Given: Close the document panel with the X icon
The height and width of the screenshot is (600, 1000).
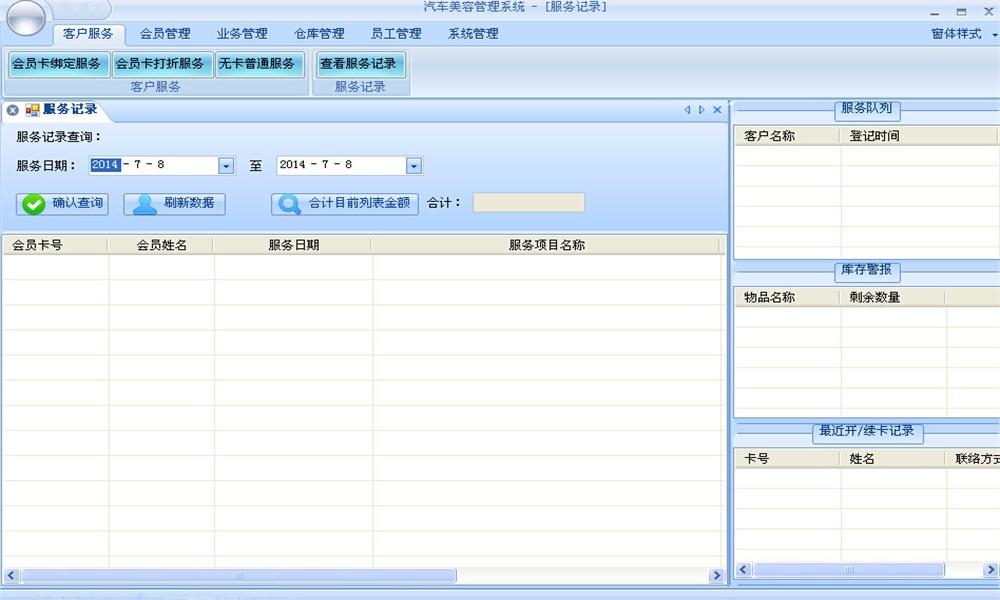Looking at the screenshot, I should [717, 110].
